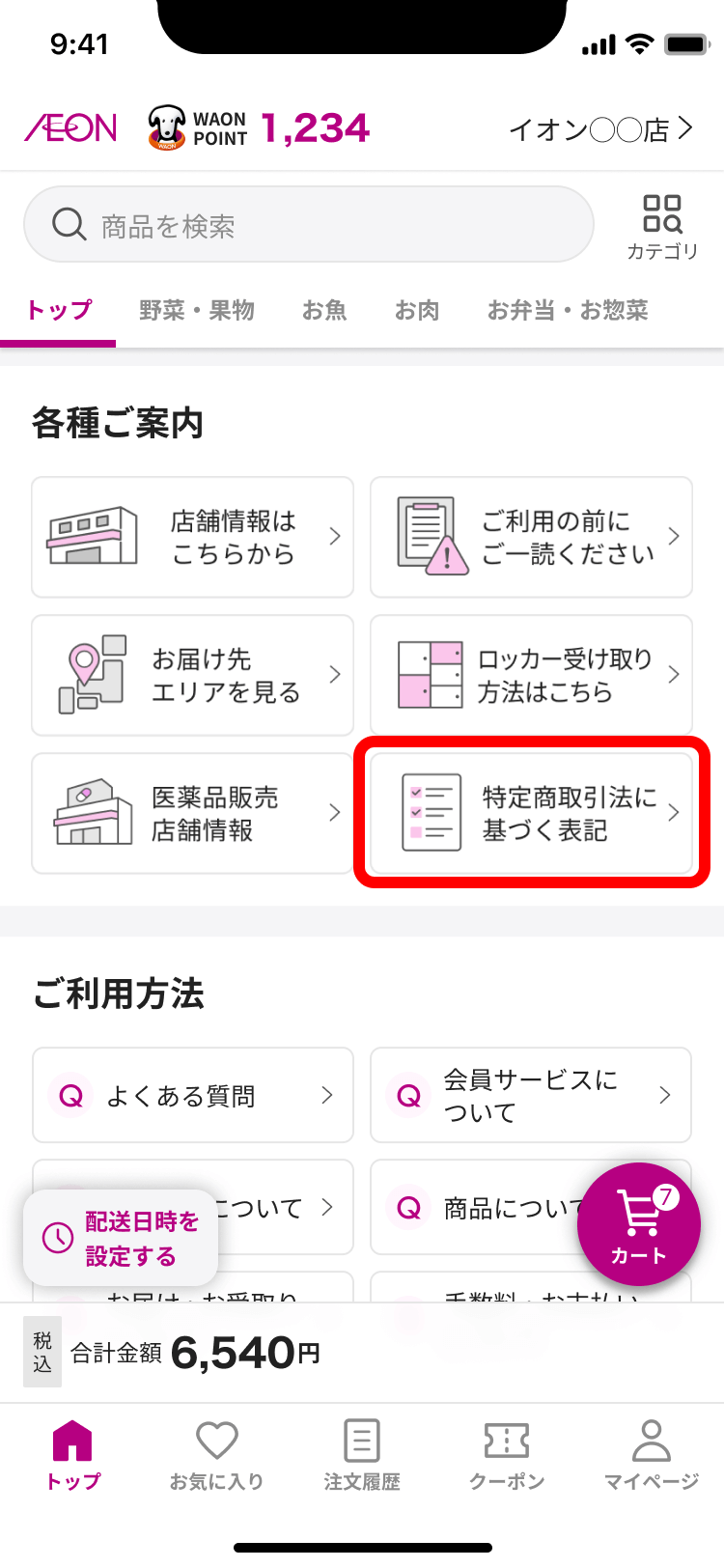The height and width of the screenshot is (1568, 724).
Task: Open order history icon
Action: [362, 1442]
